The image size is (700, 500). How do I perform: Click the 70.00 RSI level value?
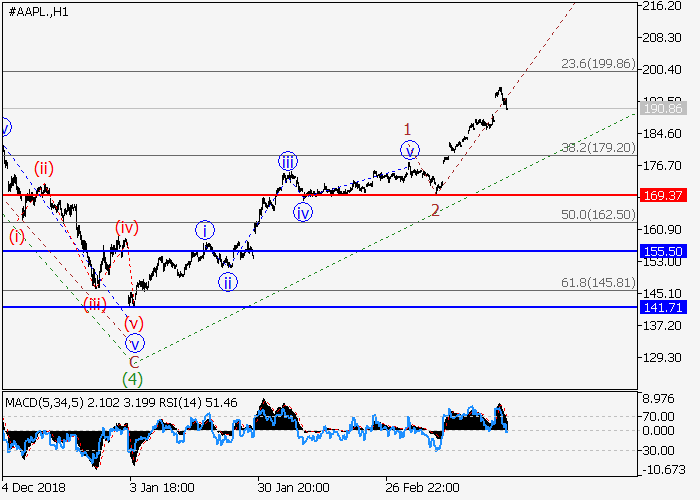point(658,417)
